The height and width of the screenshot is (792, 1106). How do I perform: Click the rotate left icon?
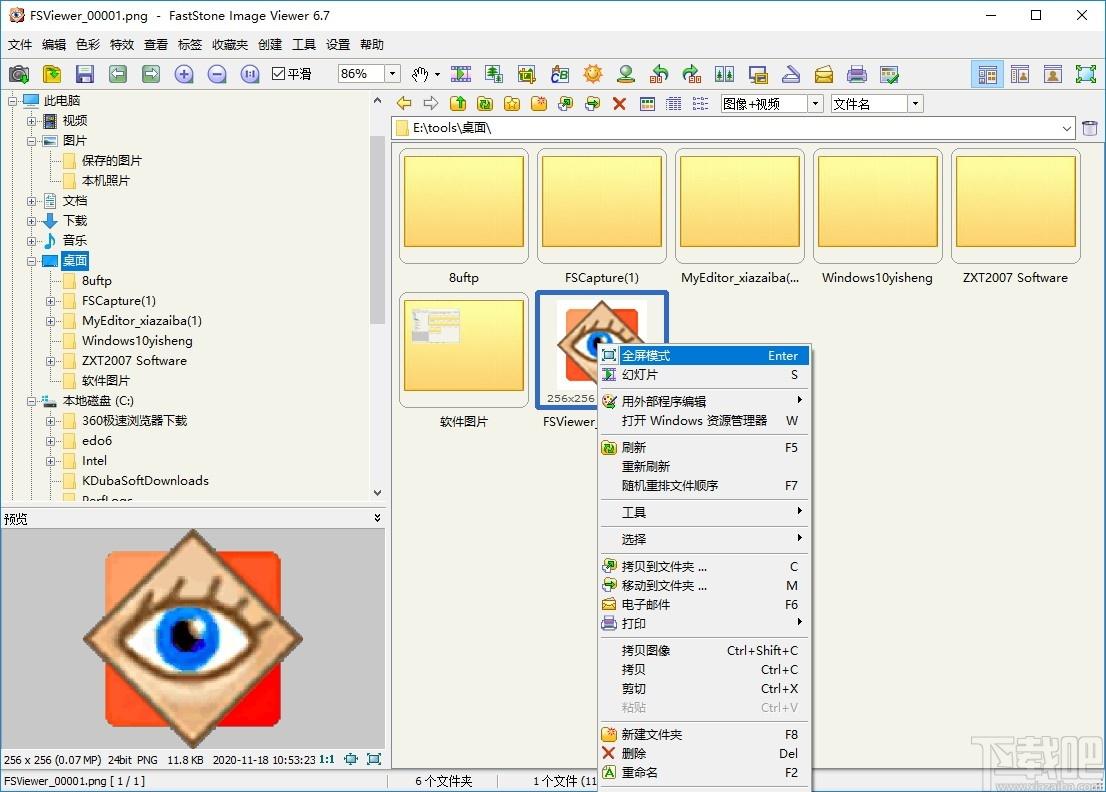pos(659,74)
